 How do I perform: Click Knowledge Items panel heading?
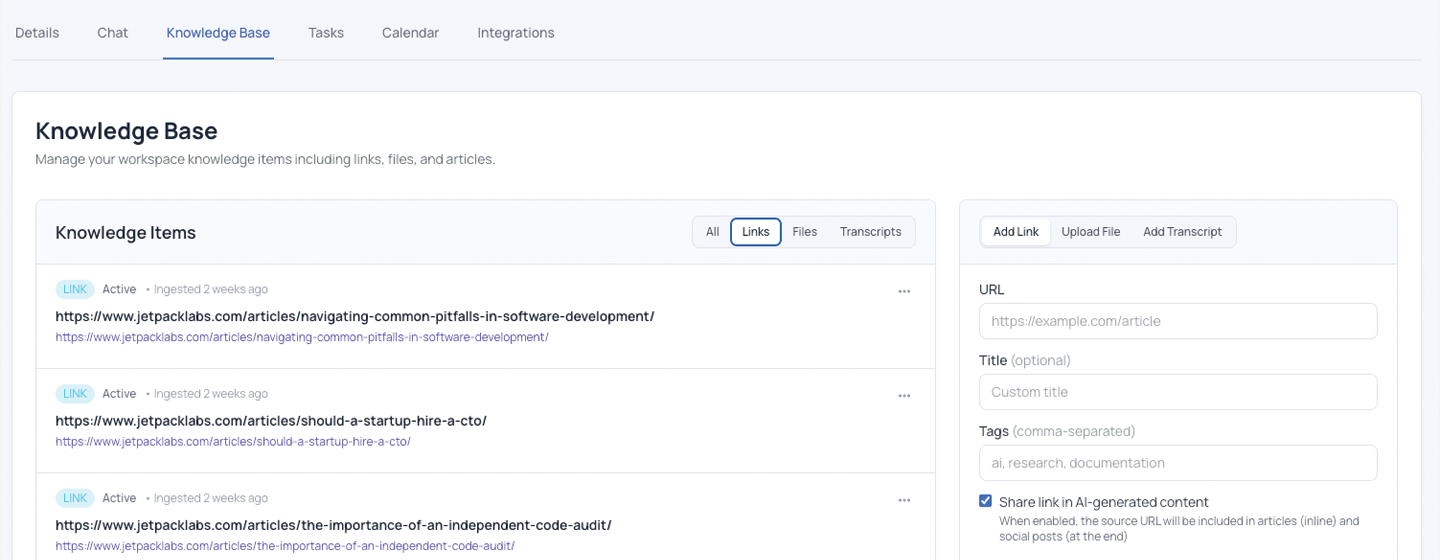pyautogui.click(x=126, y=232)
